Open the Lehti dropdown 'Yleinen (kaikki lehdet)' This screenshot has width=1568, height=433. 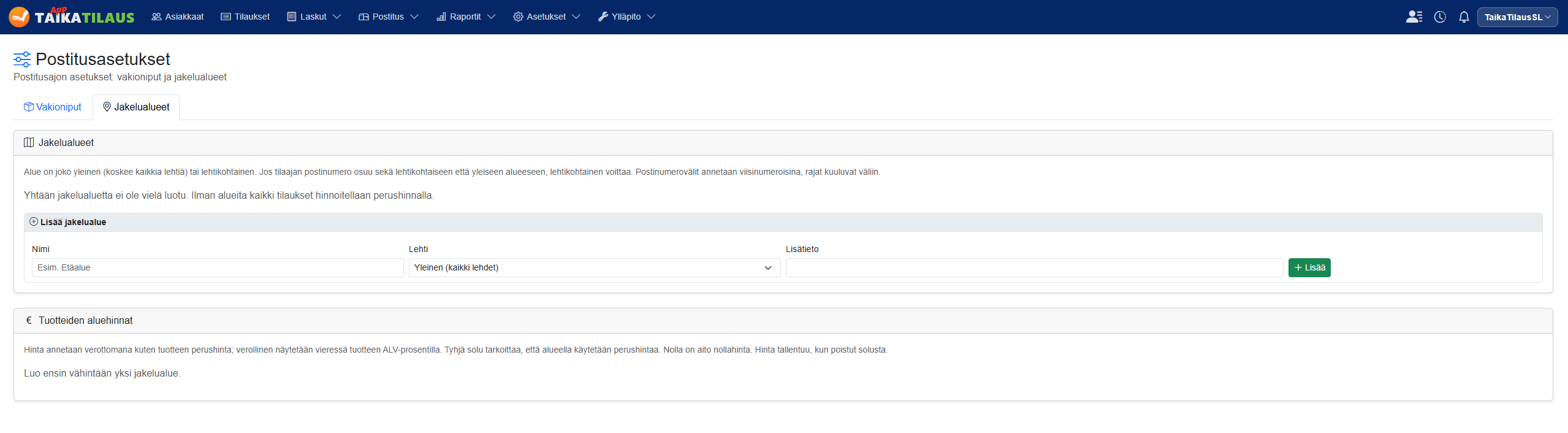[x=595, y=267]
